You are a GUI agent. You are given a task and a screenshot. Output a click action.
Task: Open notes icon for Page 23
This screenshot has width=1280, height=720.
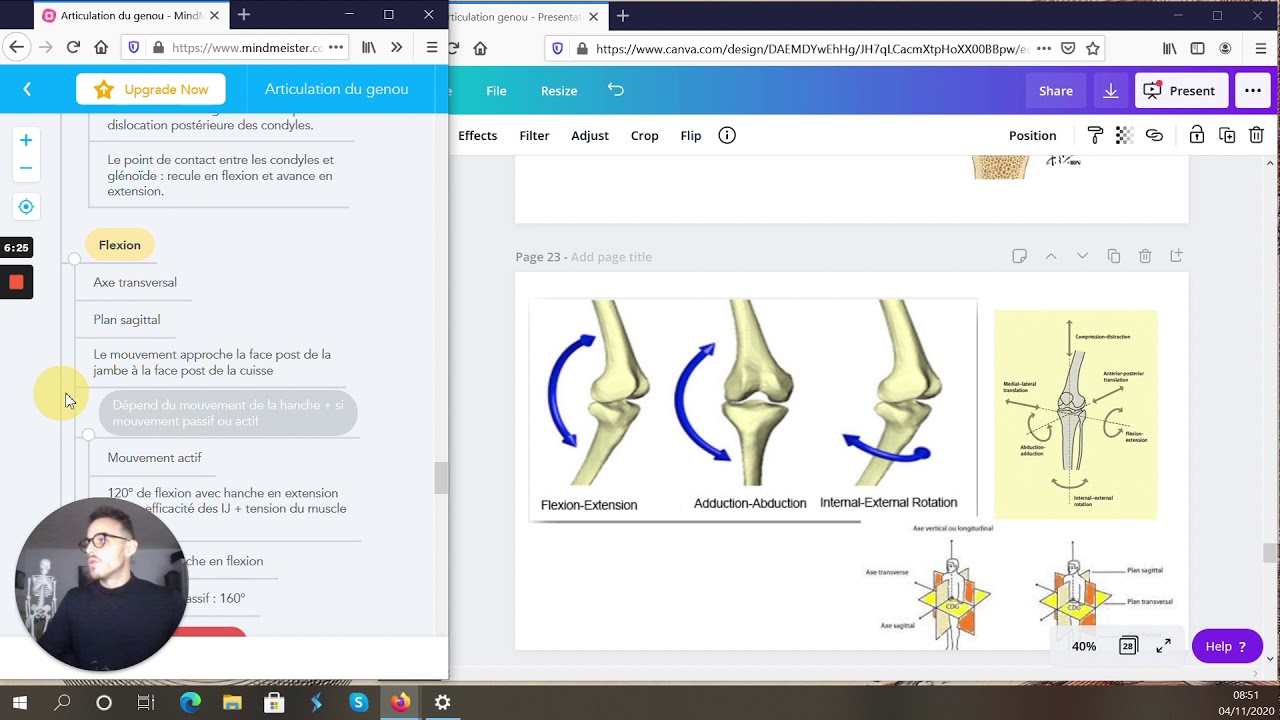[x=1019, y=257]
